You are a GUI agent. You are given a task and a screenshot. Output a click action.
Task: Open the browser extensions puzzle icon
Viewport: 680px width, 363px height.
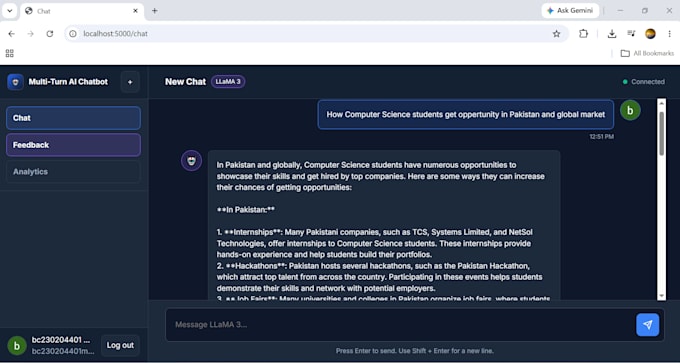click(584, 34)
